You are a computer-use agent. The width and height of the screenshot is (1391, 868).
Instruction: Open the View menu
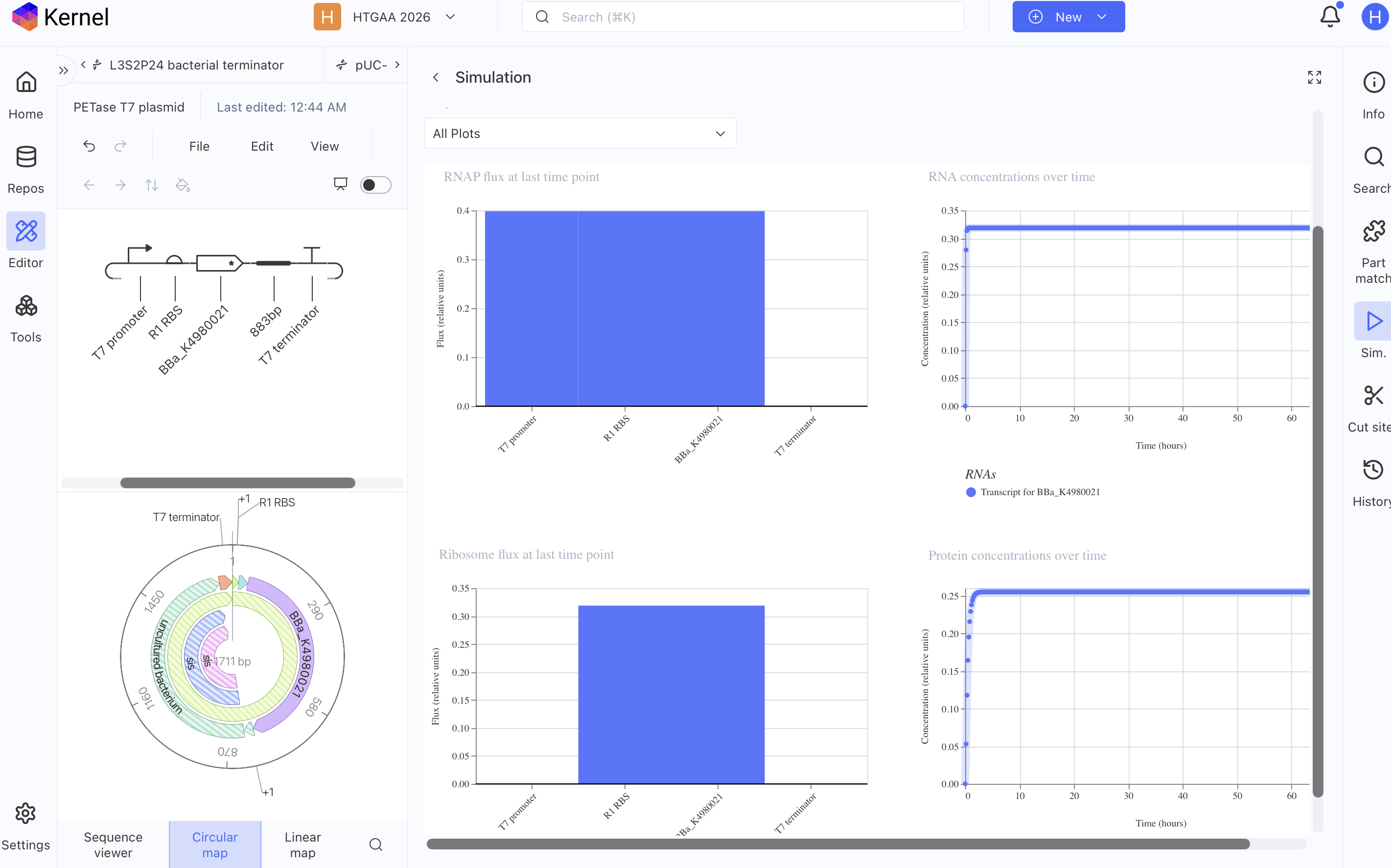click(x=325, y=146)
